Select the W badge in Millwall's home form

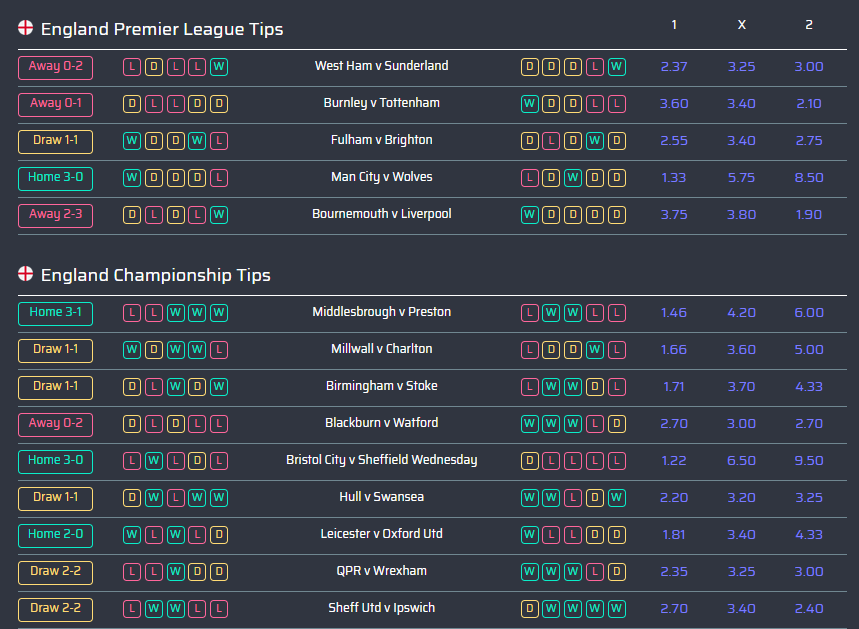pos(131,349)
